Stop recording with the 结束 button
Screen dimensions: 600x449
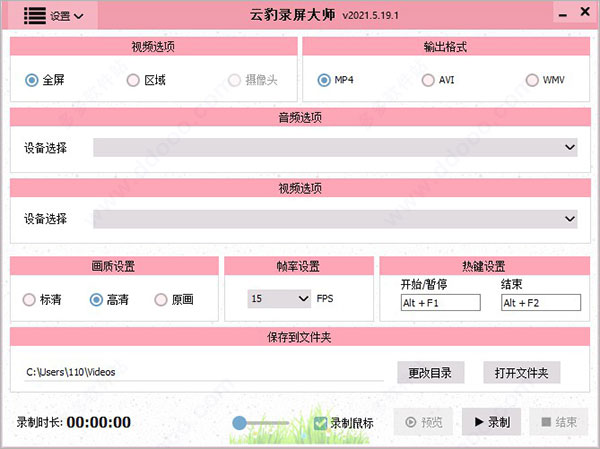[x=559, y=422]
